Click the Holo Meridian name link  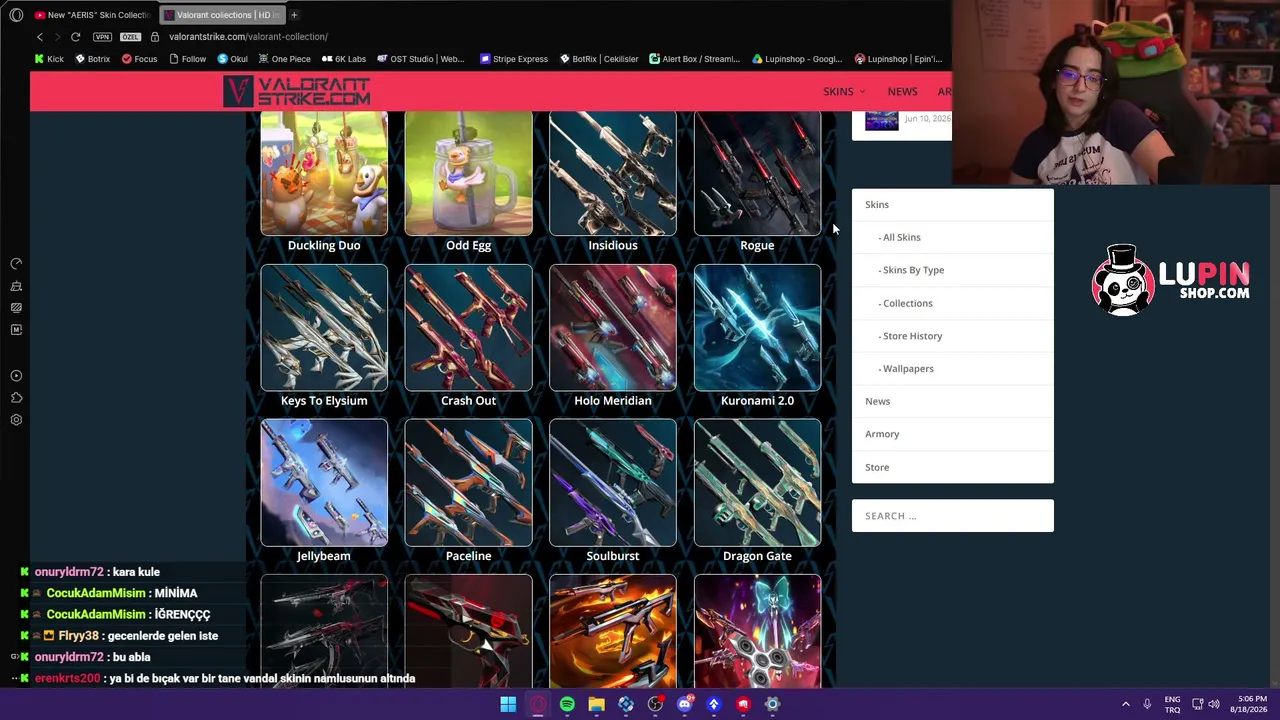(x=613, y=400)
